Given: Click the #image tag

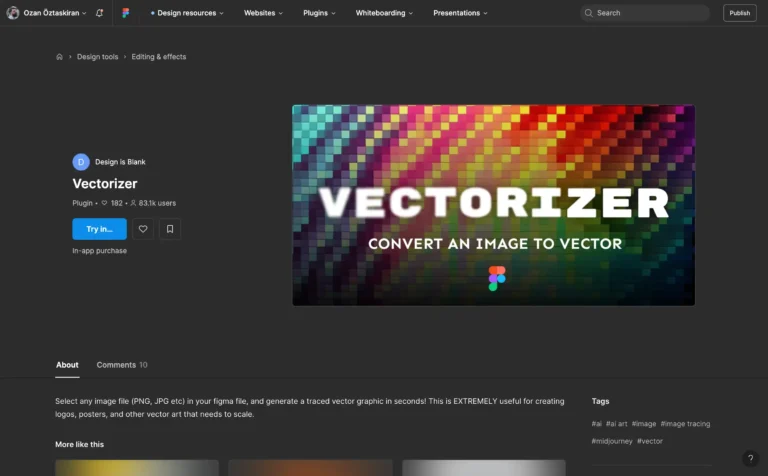Looking at the screenshot, I should click(644, 424).
